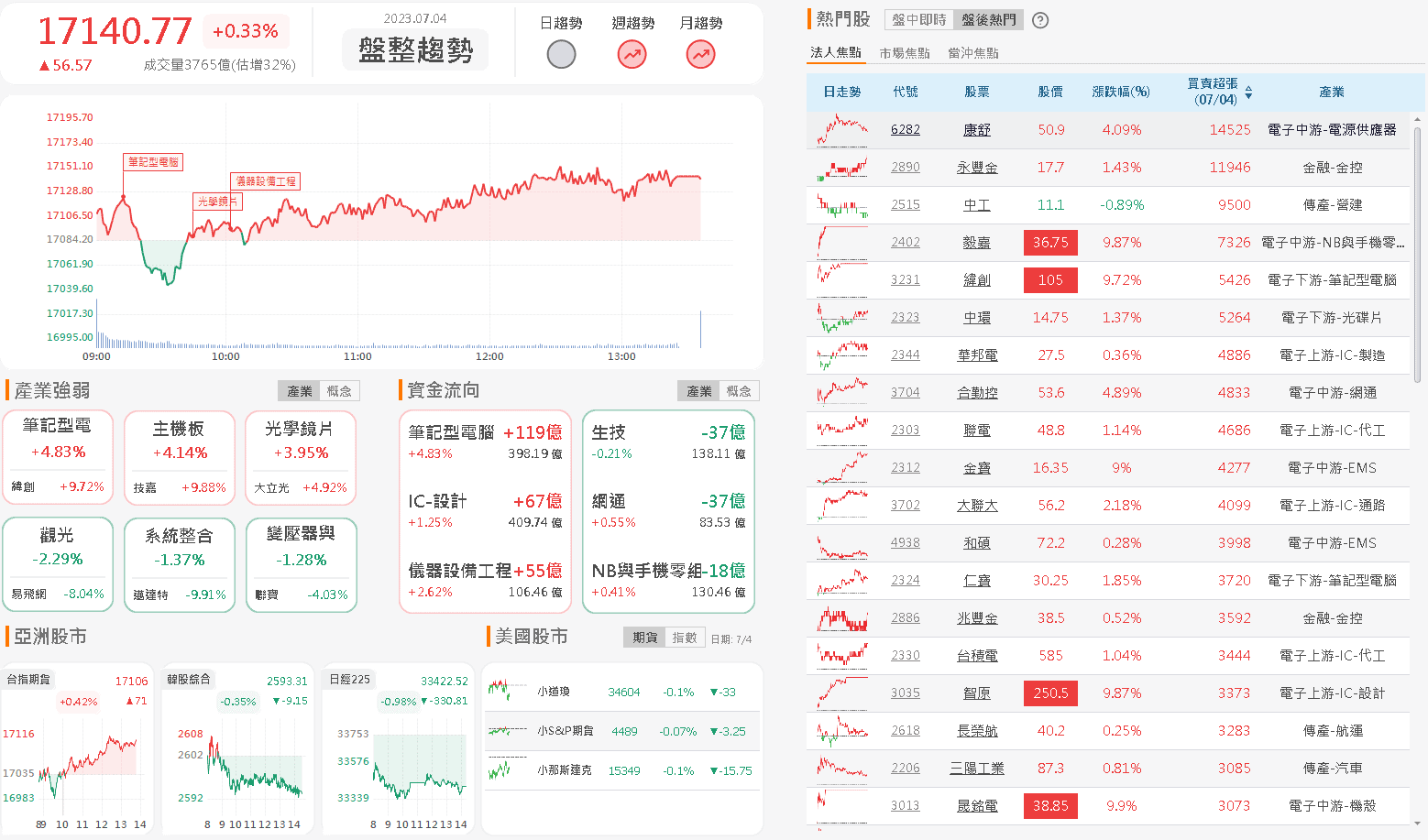This screenshot has width=1428, height=840.
Task: Click the daily trend gray circle icon
Action: pos(561,55)
